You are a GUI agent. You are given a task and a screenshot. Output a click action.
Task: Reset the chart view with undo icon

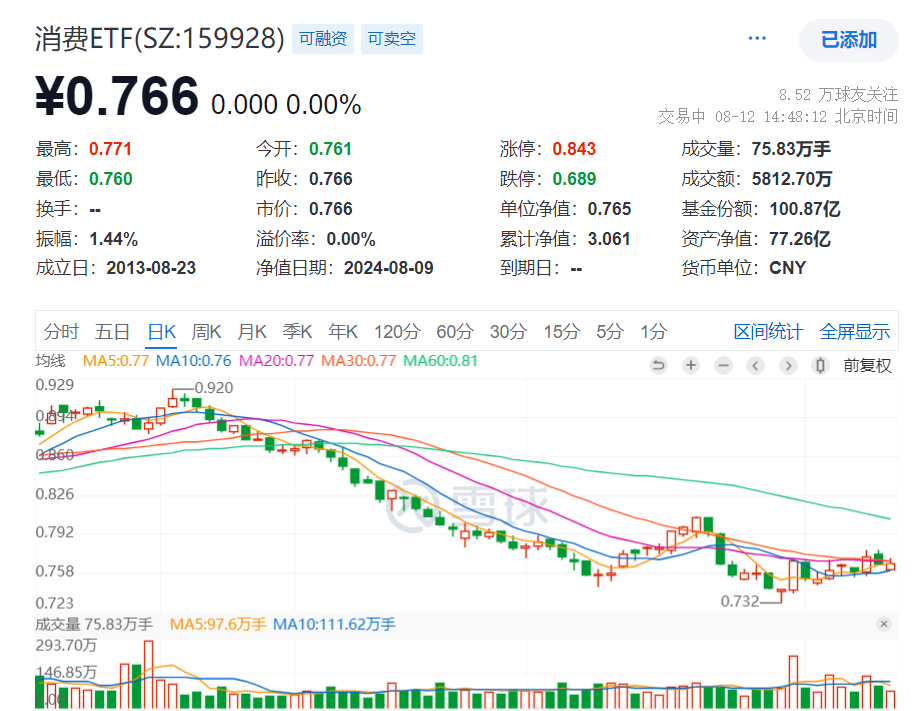tap(659, 365)
